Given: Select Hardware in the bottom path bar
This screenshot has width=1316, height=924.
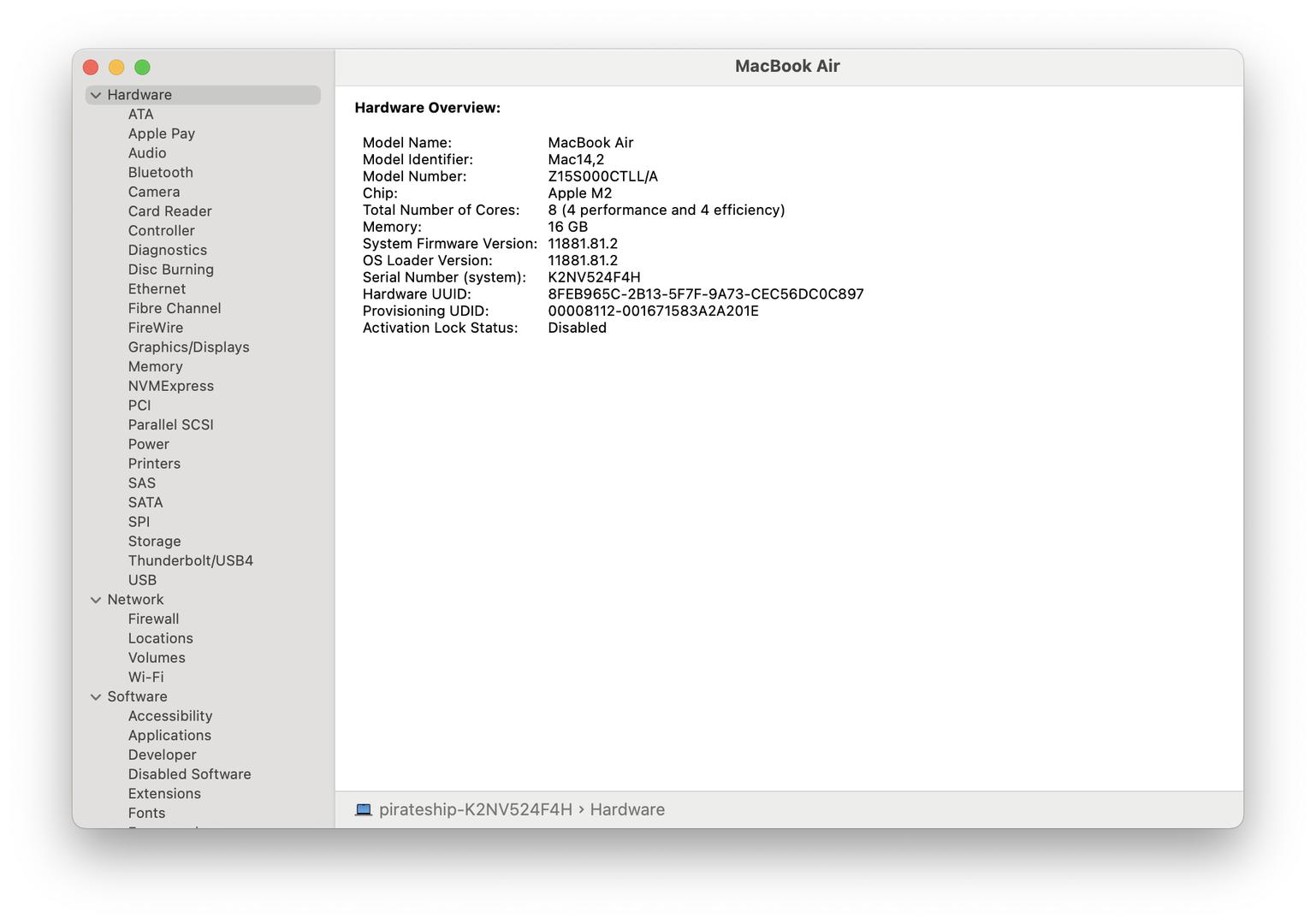Looking at the screenshot, I should 627,809.
